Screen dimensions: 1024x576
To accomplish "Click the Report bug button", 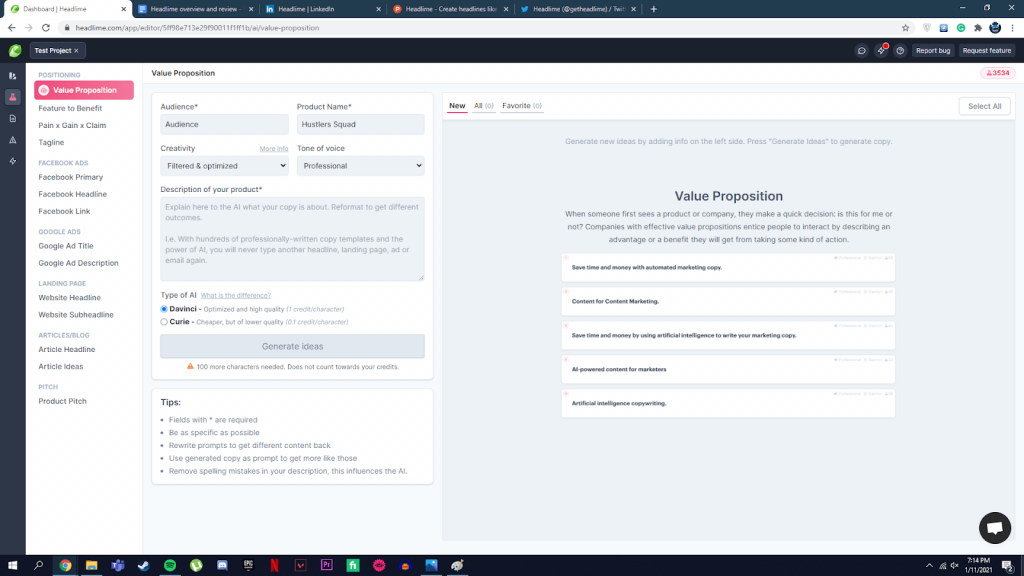I will (933, 50).
